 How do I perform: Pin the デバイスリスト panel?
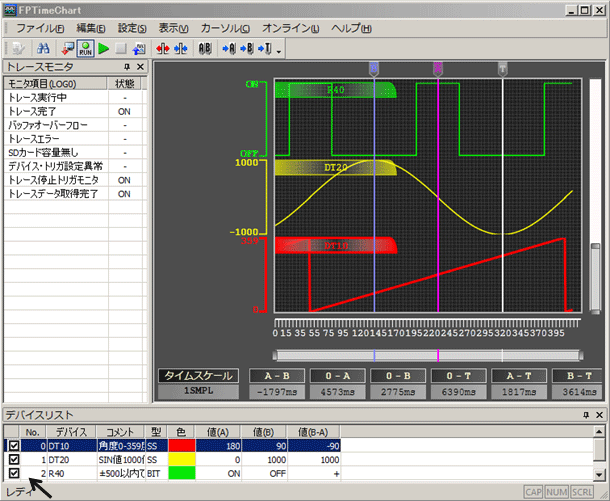[585, 414]
